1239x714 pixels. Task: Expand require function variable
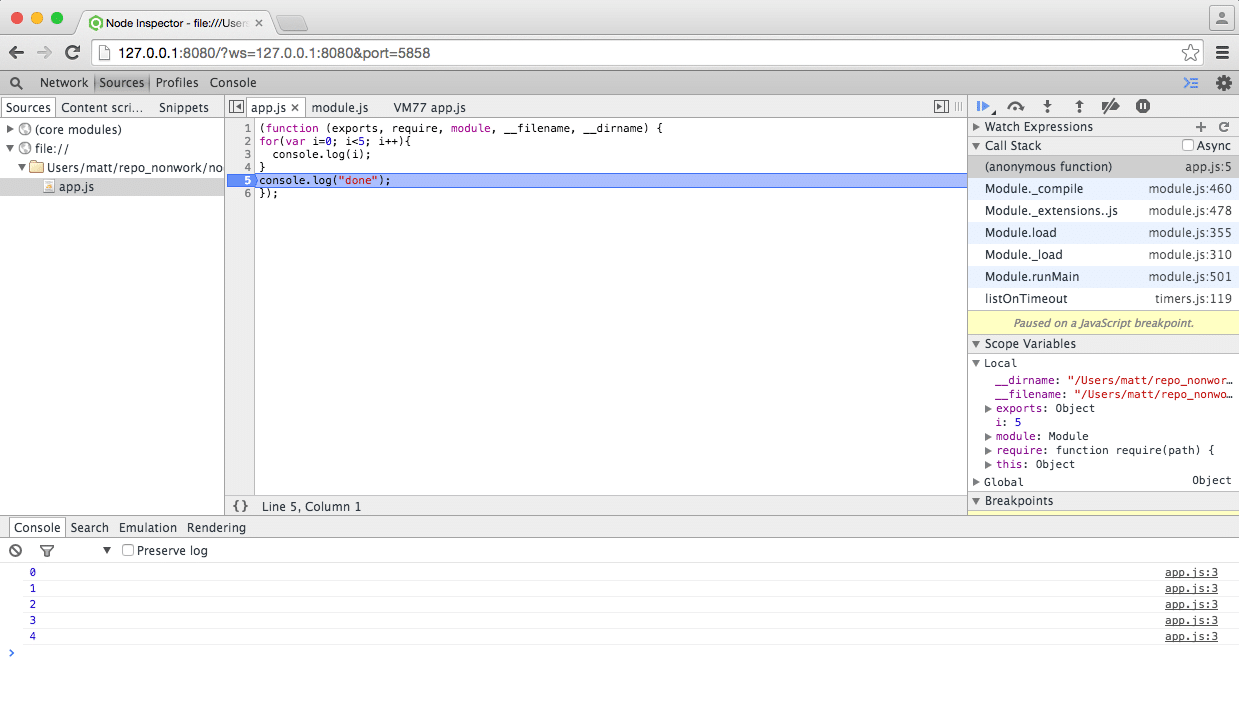coord(989,451)
